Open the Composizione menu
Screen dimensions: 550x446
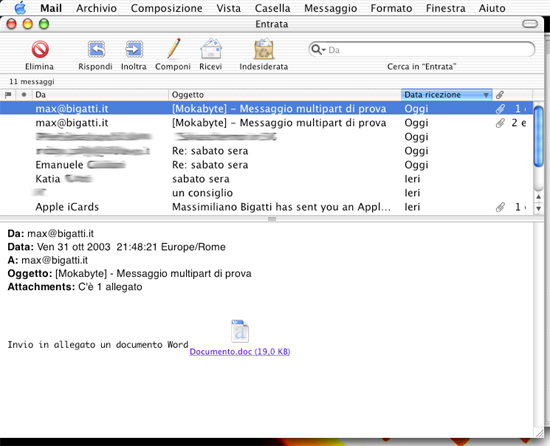166,8
